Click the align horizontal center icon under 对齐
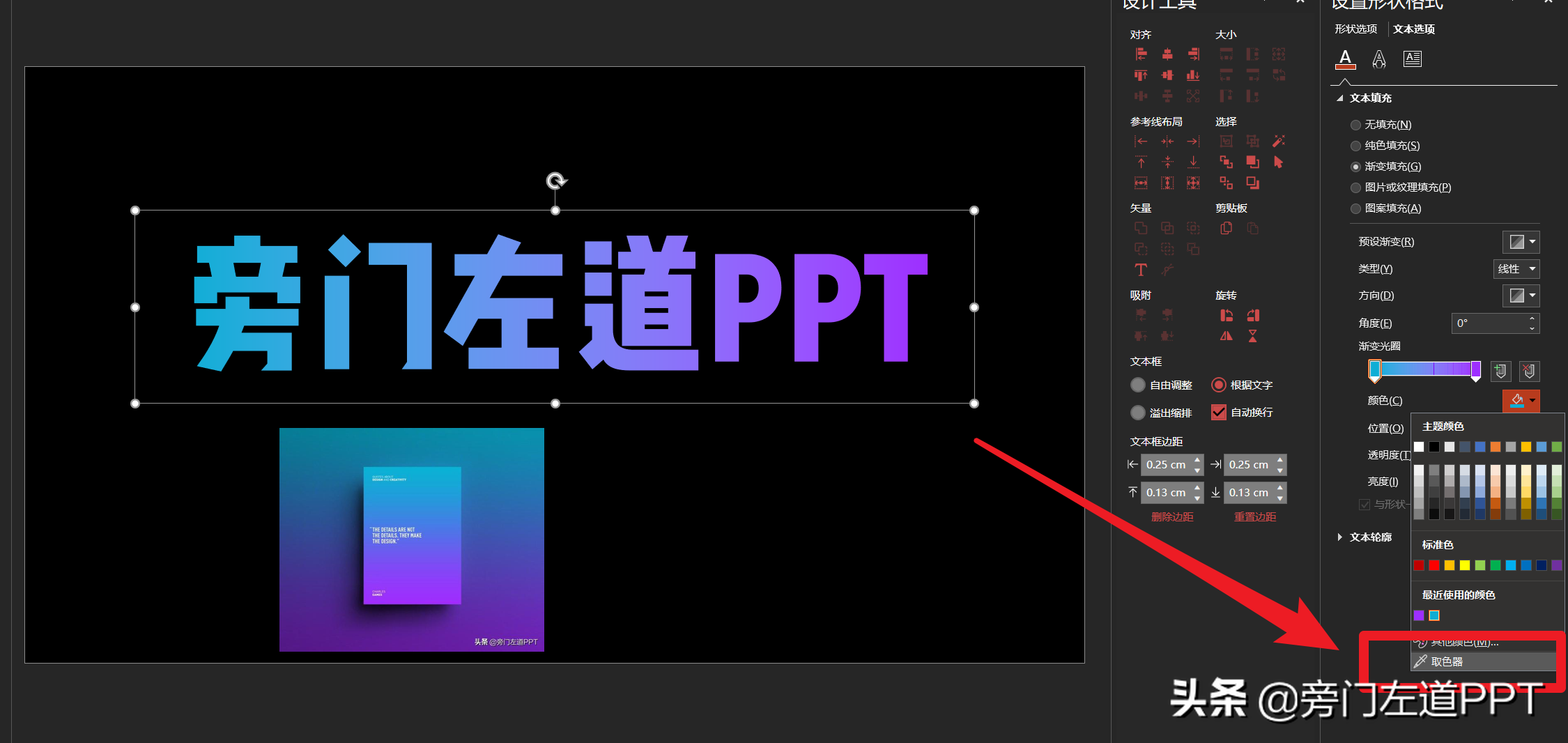Viewport: 1568px width, 743px height. point(1167,54)
